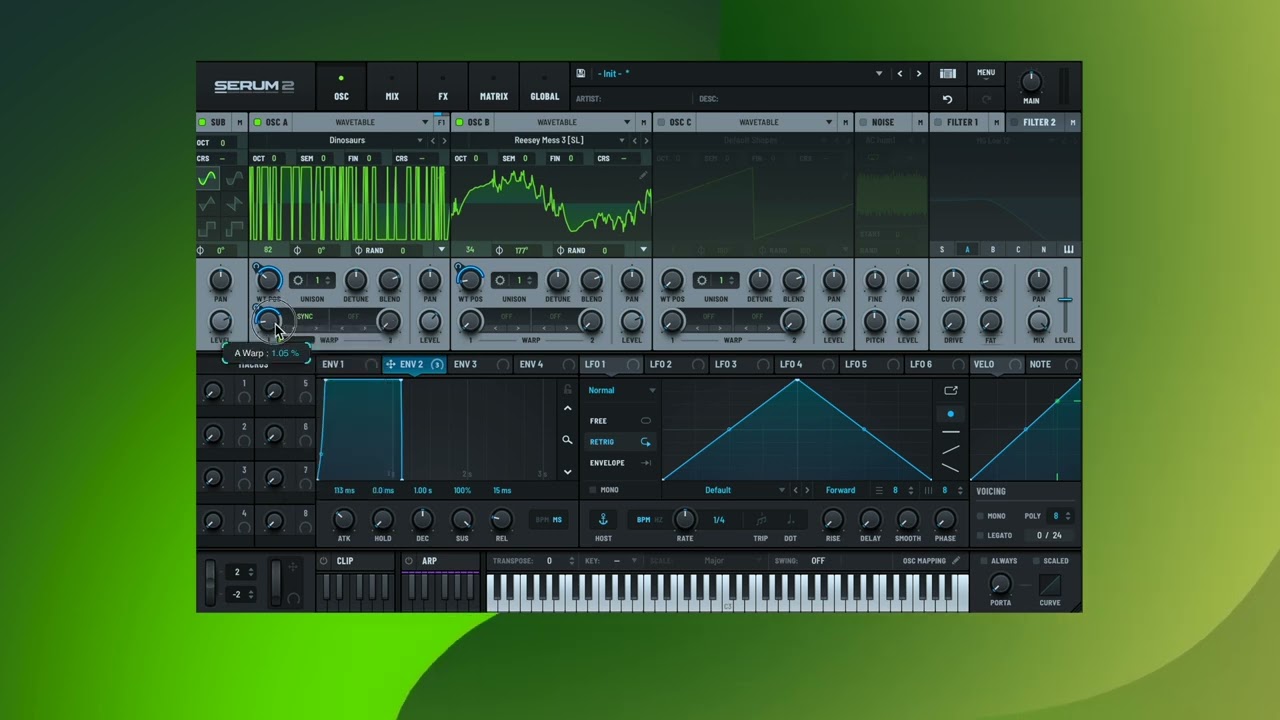
Task: Open OSC A WAVETABLE type dropdown
Action: pyautogui.click(x=363, y=122)
